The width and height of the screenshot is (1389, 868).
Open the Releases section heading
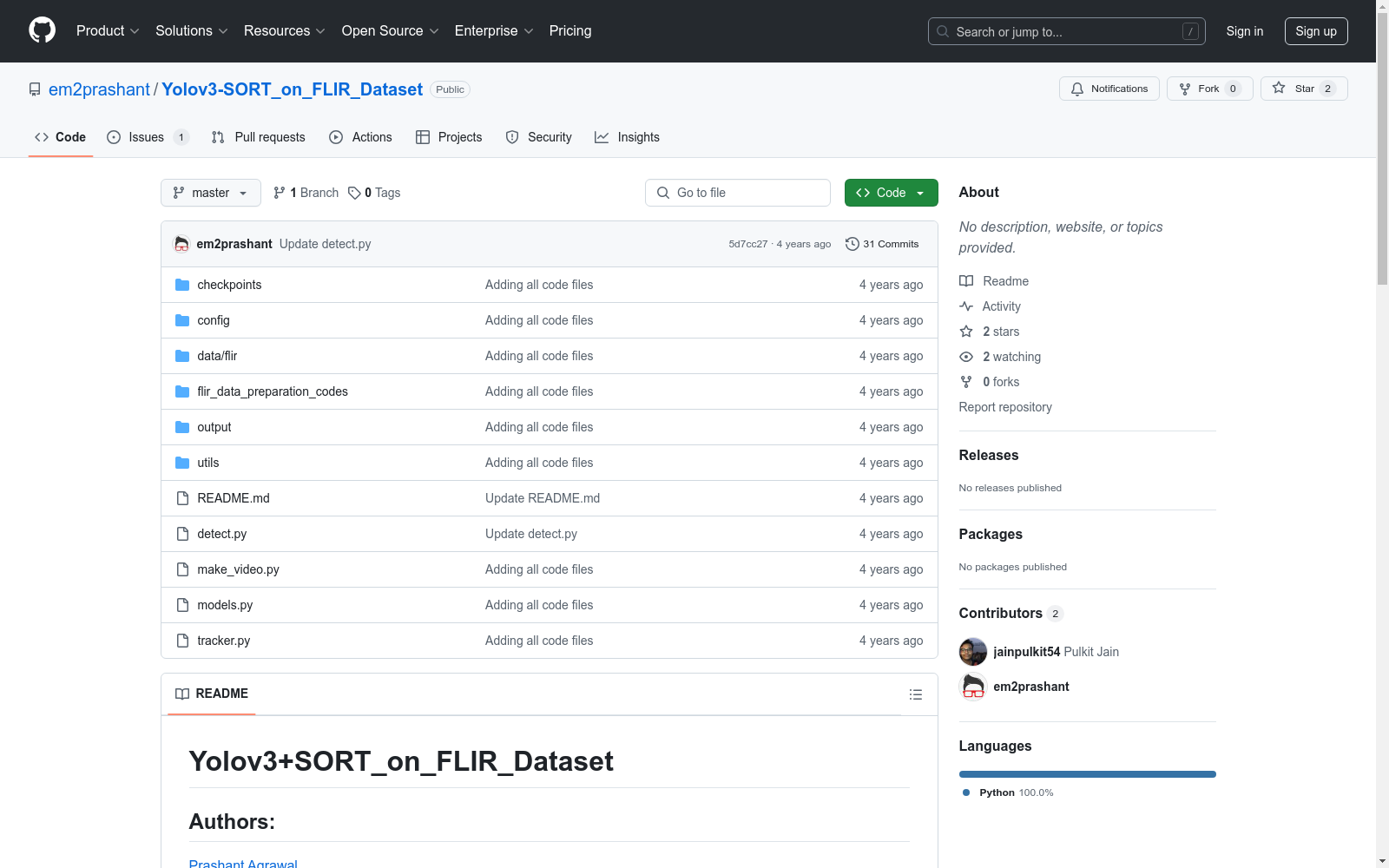(989, 455)
